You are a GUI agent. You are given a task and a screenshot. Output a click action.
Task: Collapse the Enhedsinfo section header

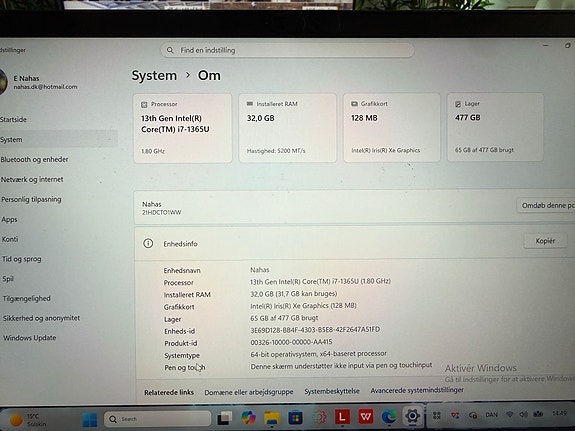tap(355, 243)
